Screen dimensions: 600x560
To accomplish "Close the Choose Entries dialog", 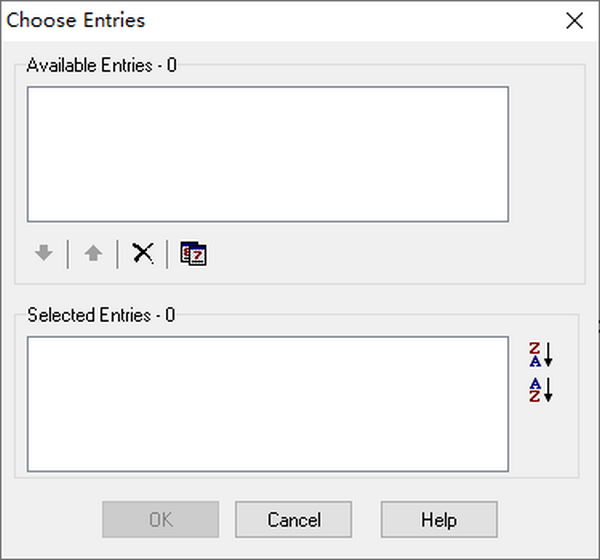I will (x=574, y=21).
